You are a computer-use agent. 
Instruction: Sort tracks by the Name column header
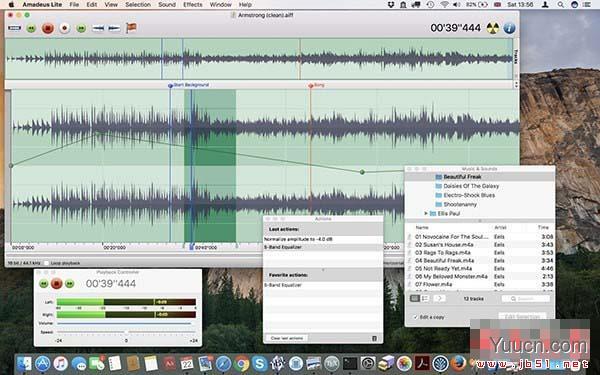coord(422,227)
